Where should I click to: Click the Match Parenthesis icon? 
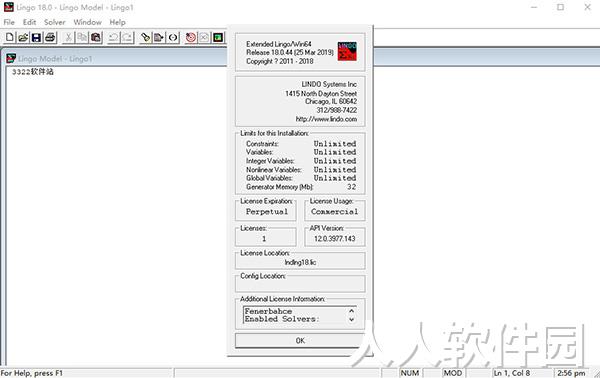tap(173, 37)
